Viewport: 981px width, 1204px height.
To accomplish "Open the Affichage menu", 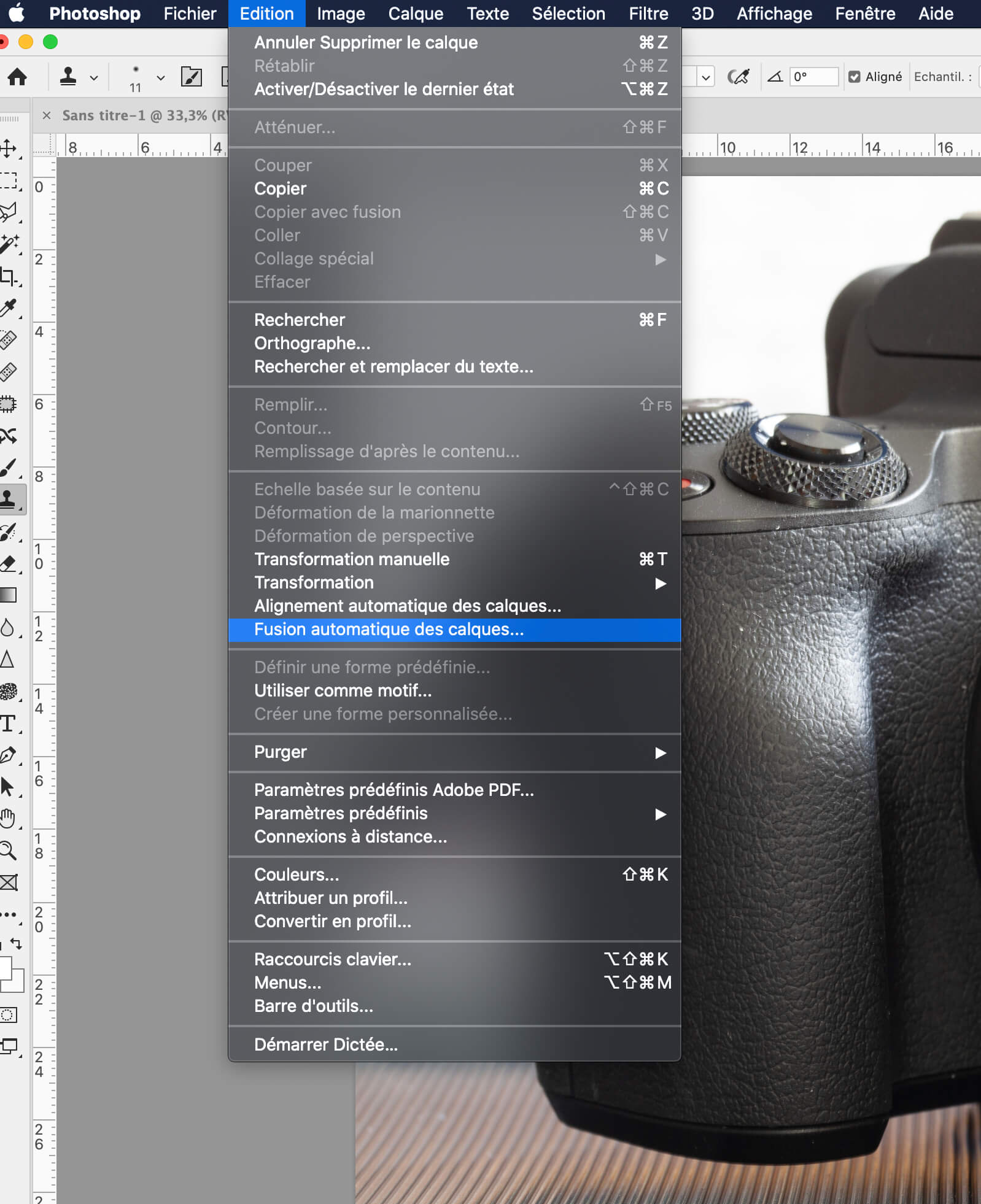I will 774,14.
